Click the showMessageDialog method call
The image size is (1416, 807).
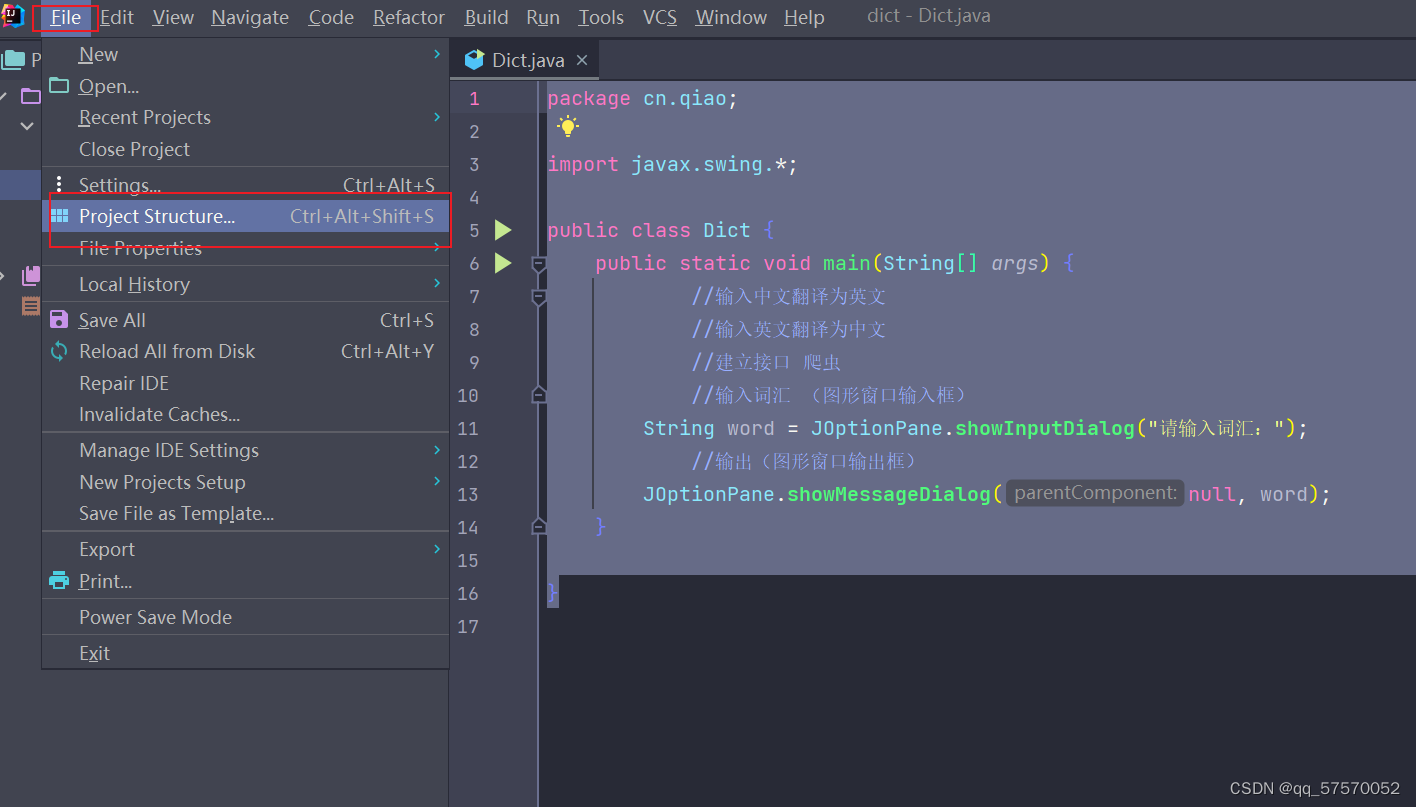click(x=889, y=494)
